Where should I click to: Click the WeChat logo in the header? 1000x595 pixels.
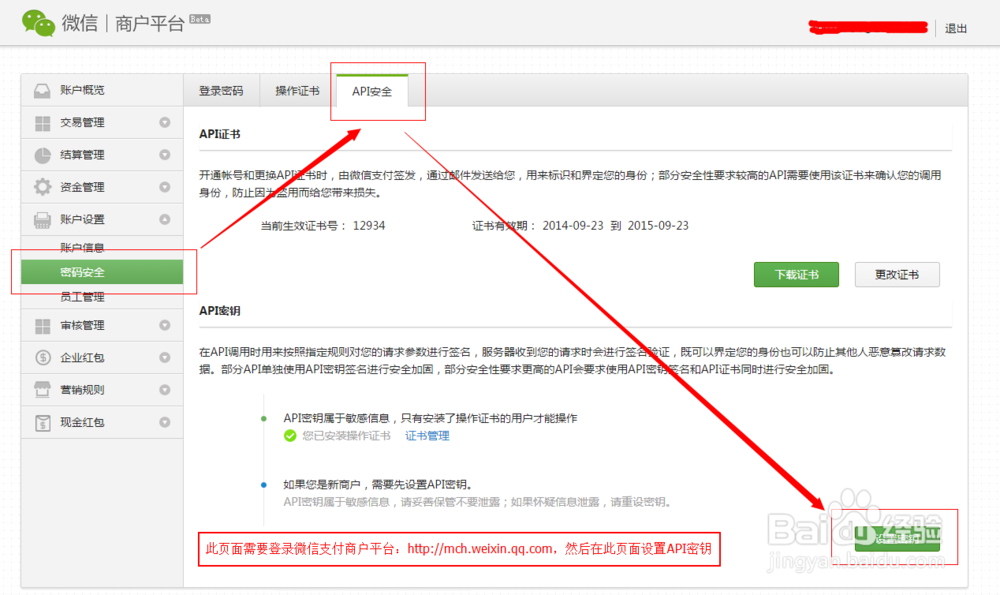point(38,22)
